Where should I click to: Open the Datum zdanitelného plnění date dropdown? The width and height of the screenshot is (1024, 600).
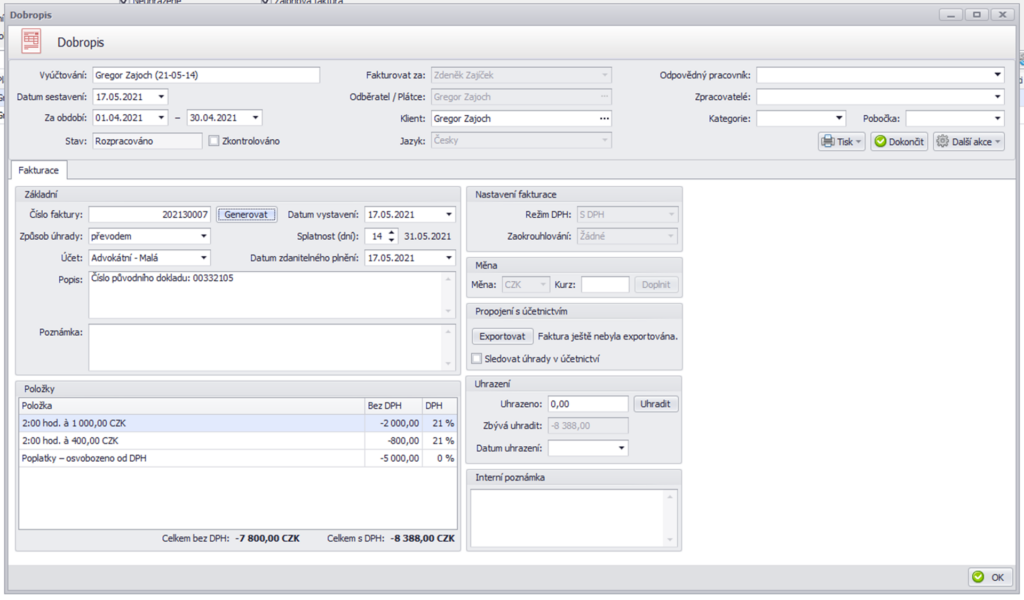[449, 258]
